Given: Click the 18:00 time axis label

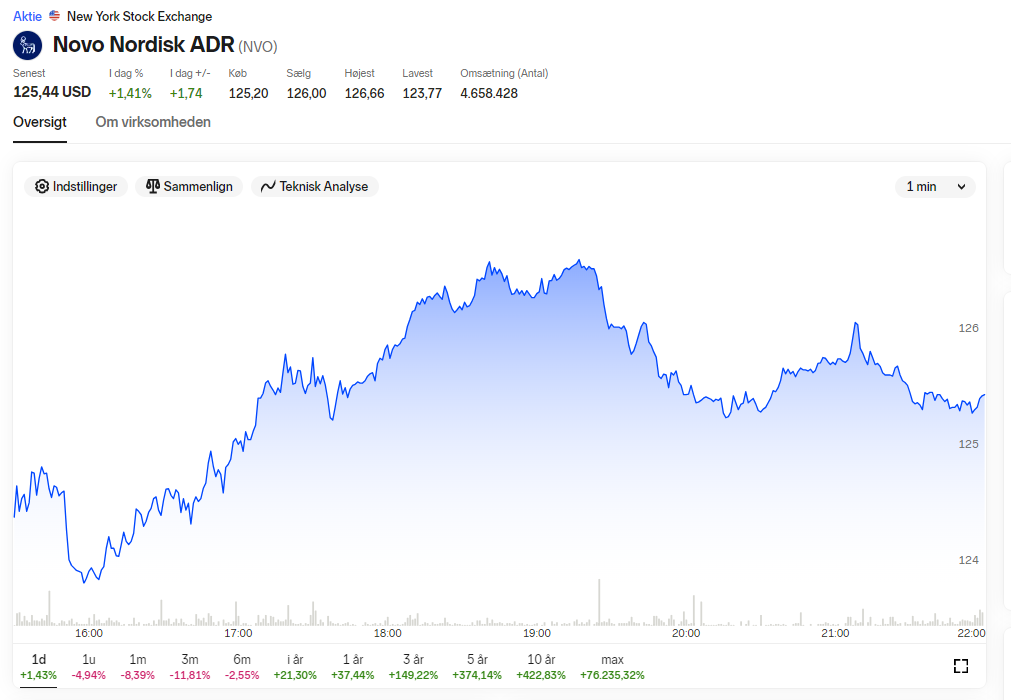Looking at the screenshot, I should 388,633.
